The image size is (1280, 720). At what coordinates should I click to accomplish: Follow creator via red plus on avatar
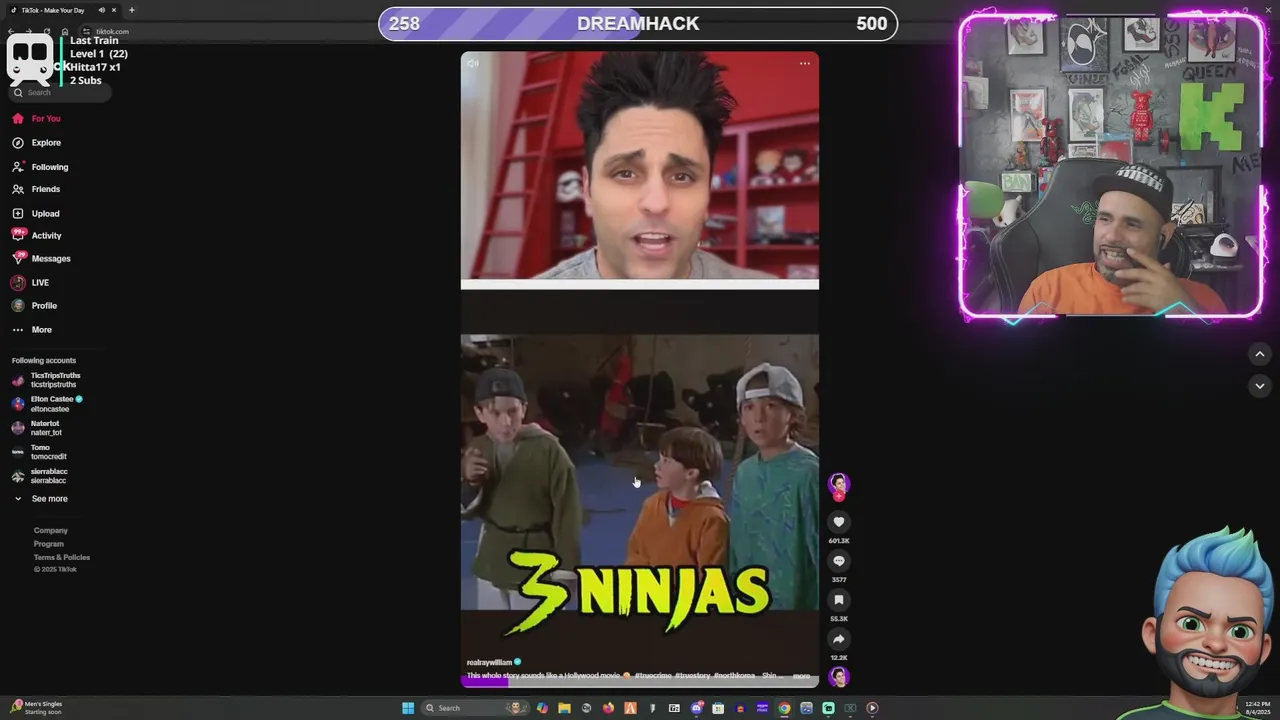[839, 496]
